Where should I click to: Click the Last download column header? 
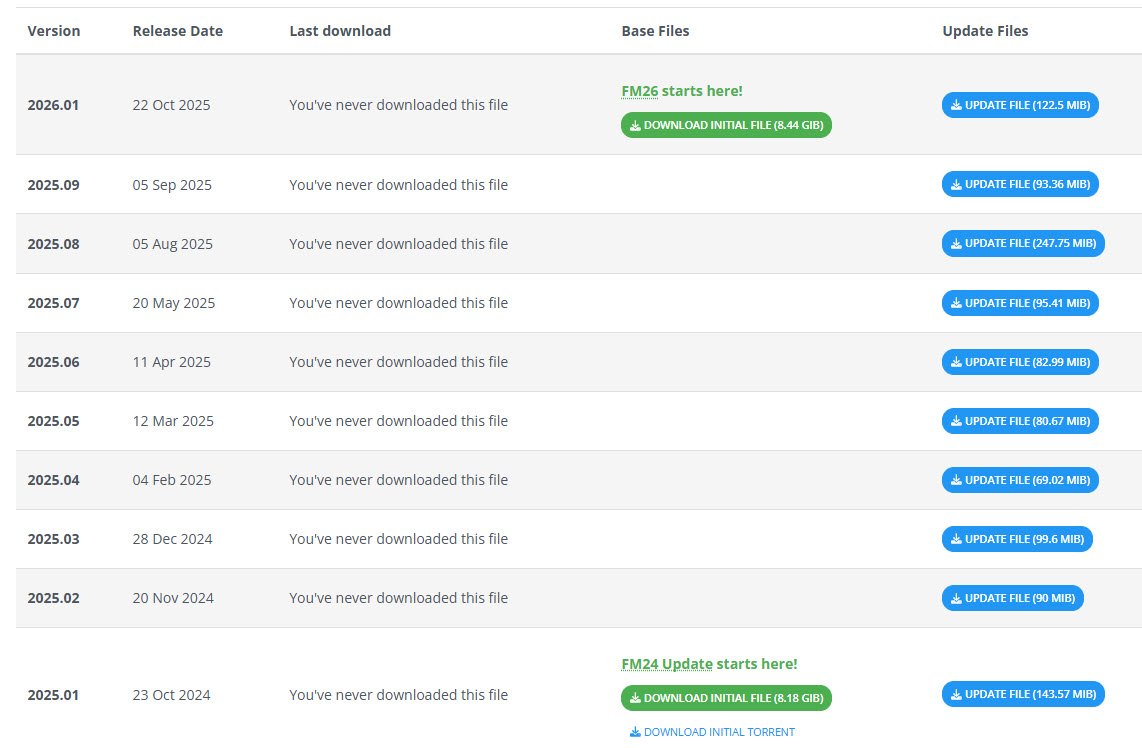click(x=340, y=31)
